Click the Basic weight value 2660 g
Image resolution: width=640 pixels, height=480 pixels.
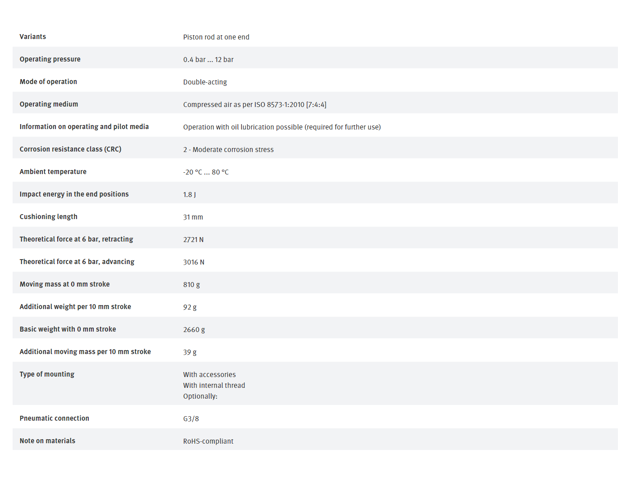tap(194, 329)
